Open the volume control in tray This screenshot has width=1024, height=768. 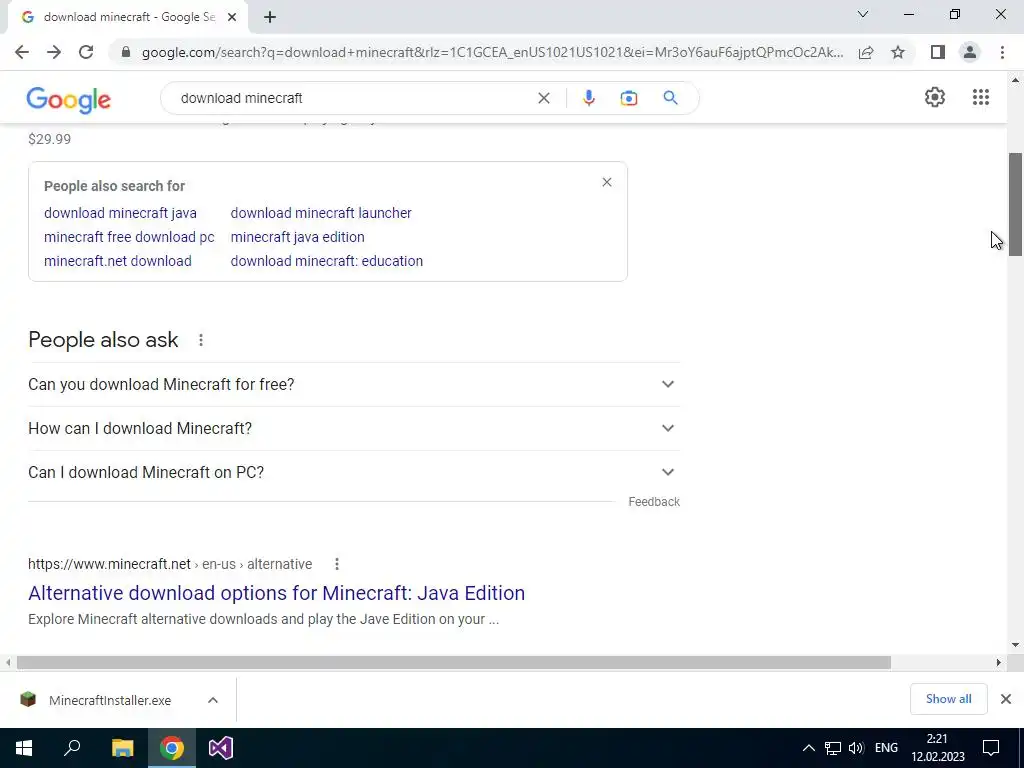(x=856, y=748)
